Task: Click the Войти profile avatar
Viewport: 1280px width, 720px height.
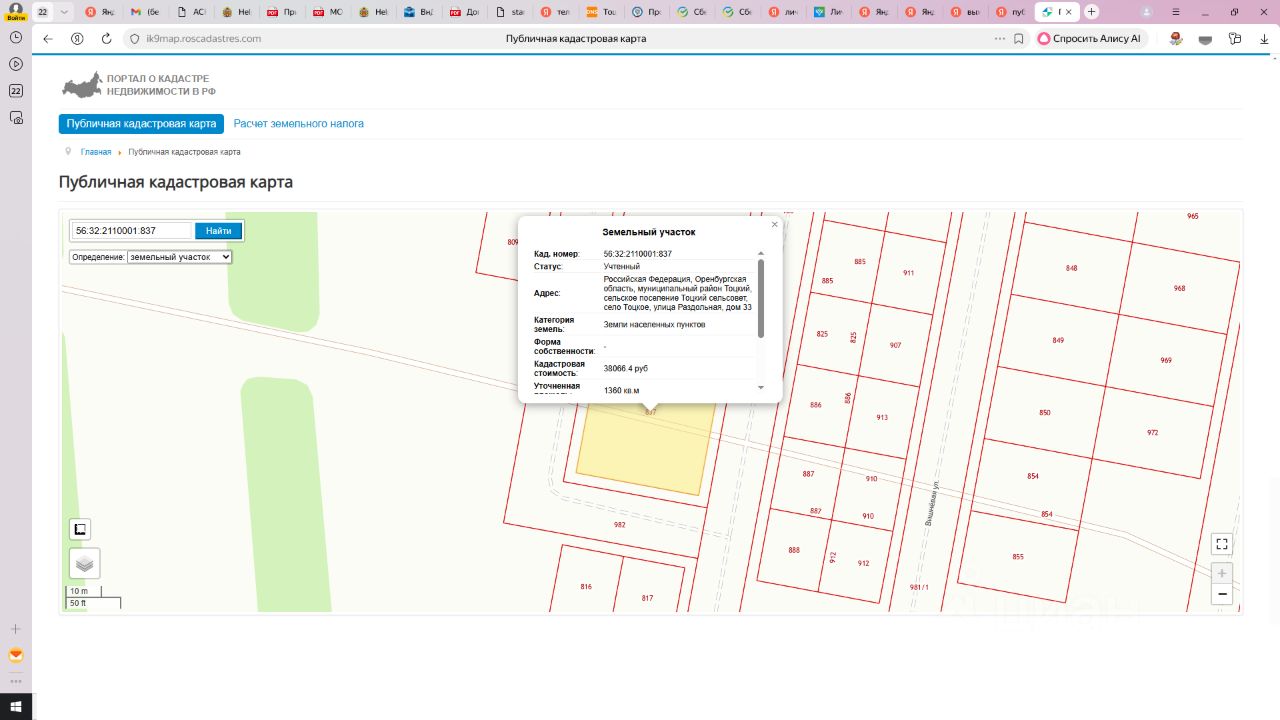Action: click(16, 11)
